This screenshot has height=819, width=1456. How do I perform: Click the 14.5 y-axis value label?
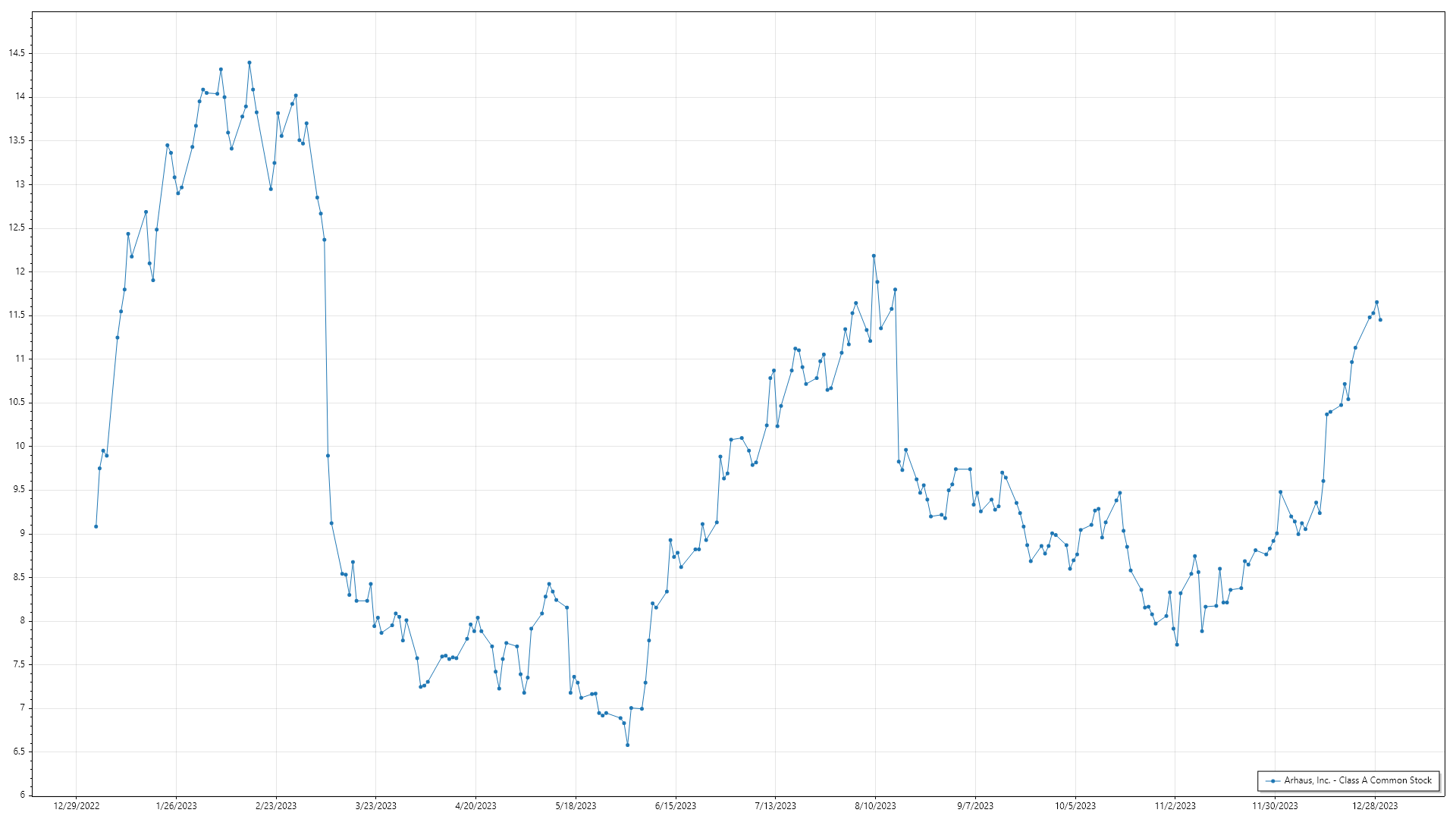point(17,53)
